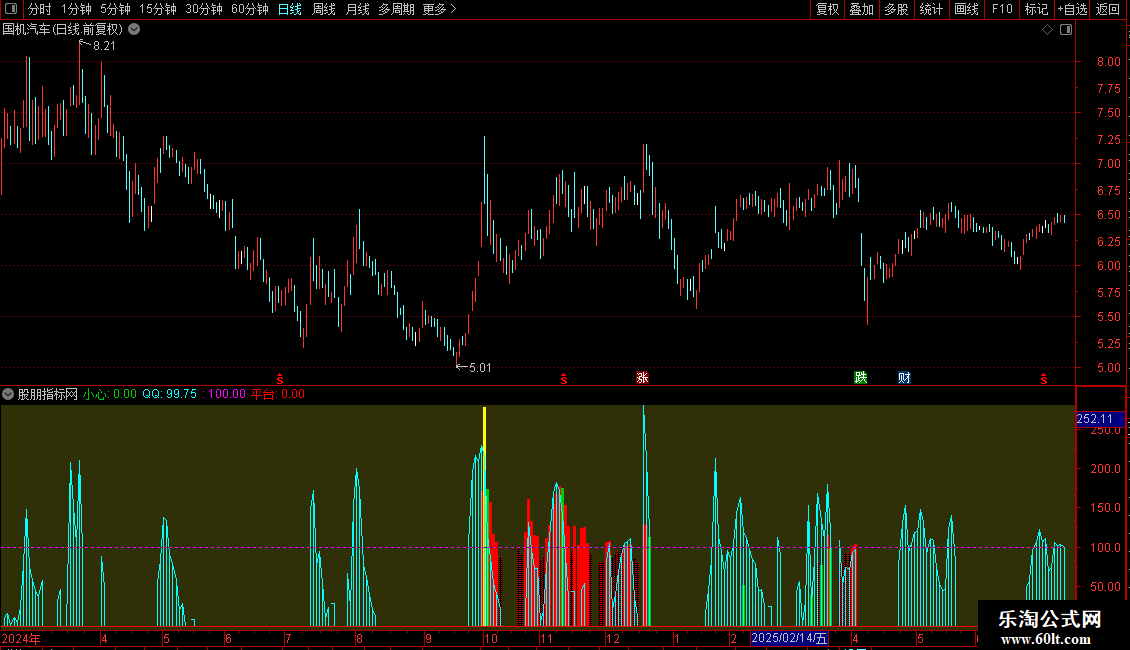
Task: Activate the 画线 drawing tool
Action: coord(966,9)
